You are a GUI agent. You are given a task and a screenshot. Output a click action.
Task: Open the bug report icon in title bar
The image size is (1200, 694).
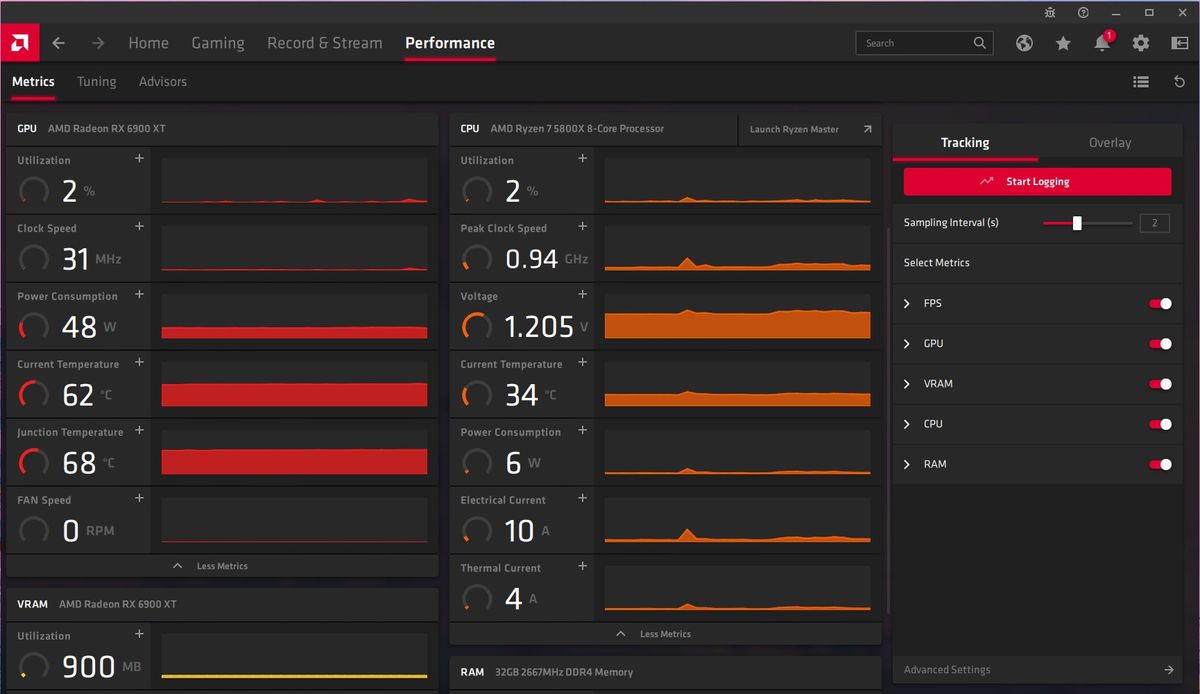point(1048,12)
